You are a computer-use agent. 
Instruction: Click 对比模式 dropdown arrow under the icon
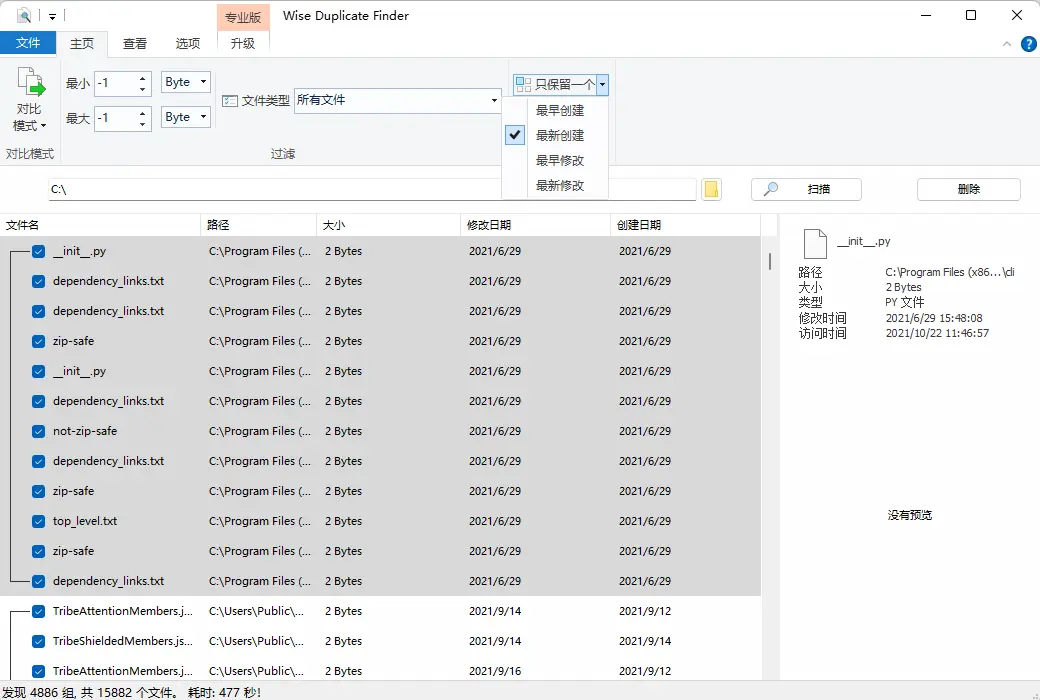click(x=43, y=126)
